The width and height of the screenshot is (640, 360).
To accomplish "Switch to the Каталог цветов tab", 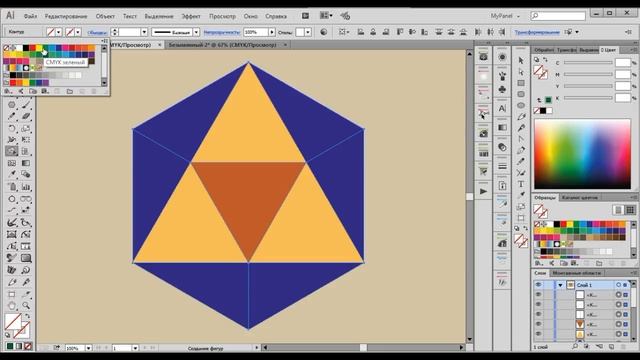I will (x=580, y=198).
